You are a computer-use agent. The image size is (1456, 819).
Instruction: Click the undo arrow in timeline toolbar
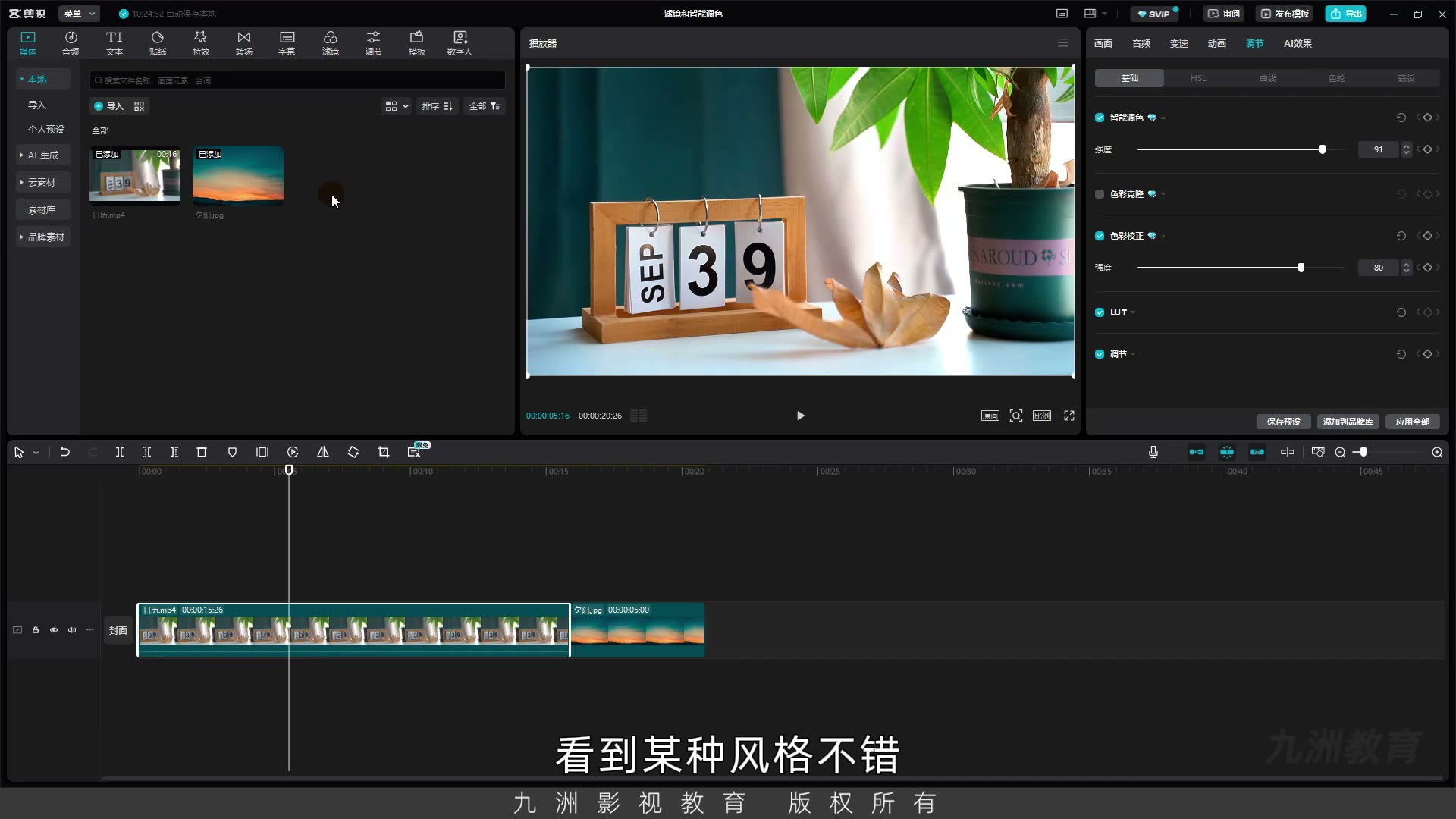click(x=65, y=452)
